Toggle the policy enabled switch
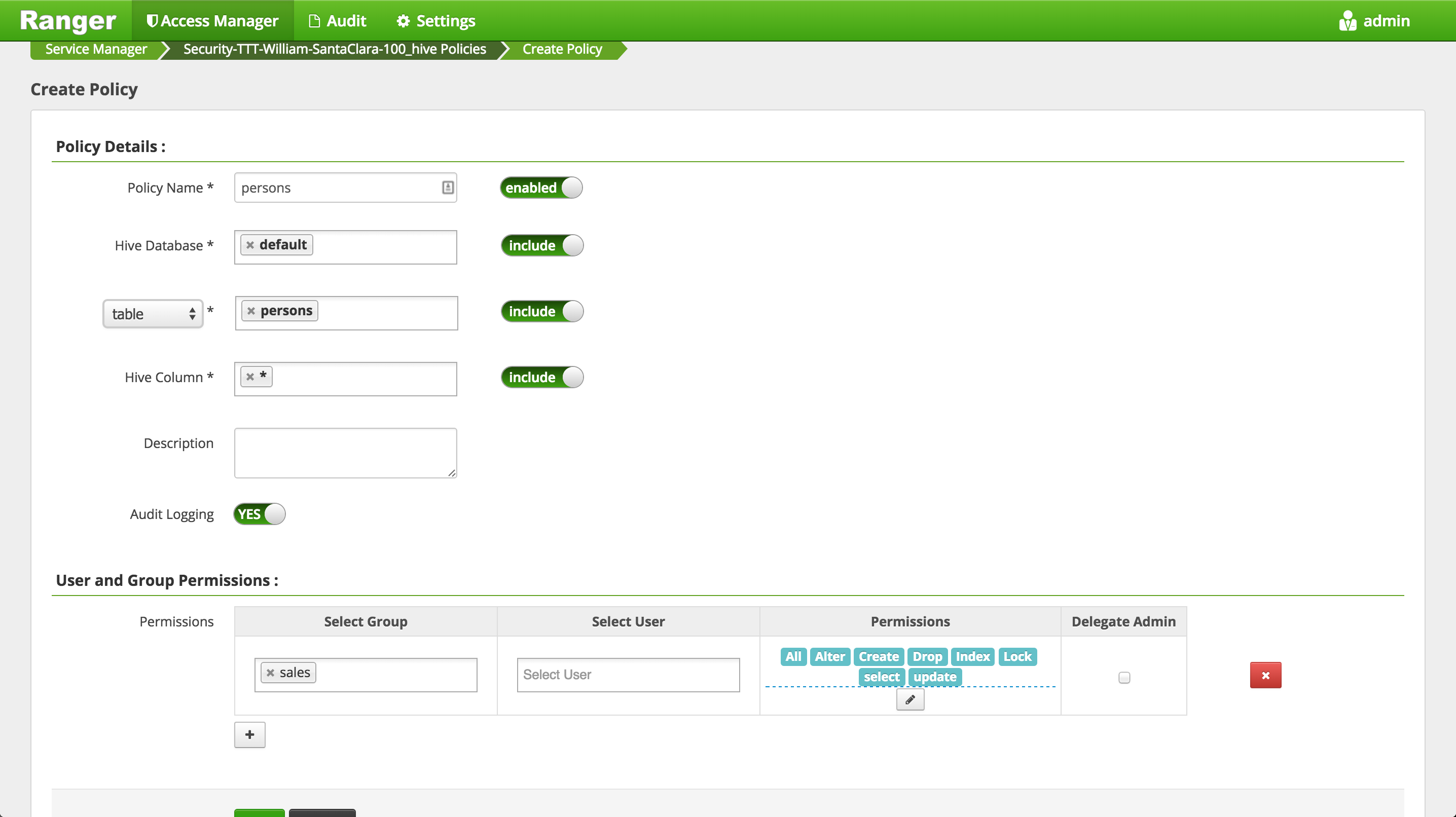The image size is (1456, 817). tap(541, 188)
